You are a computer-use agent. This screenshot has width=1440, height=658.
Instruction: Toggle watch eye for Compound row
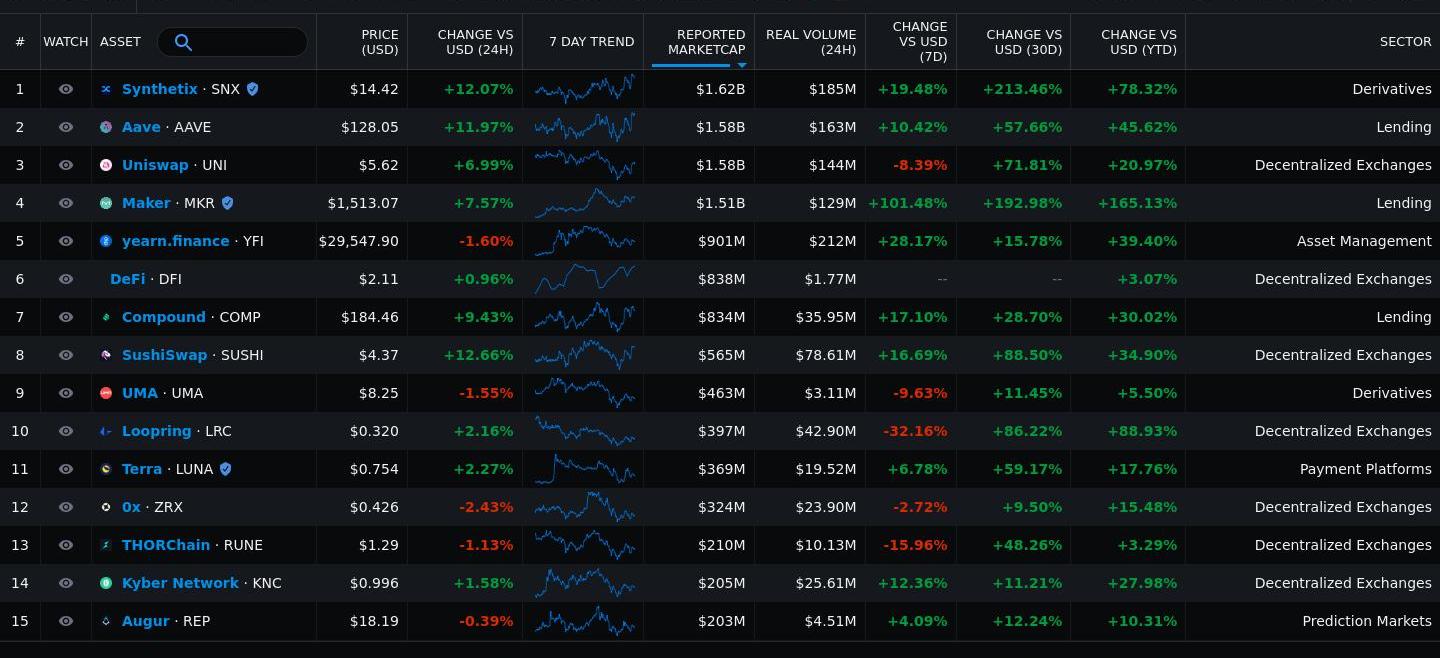(x=66, y=317)
